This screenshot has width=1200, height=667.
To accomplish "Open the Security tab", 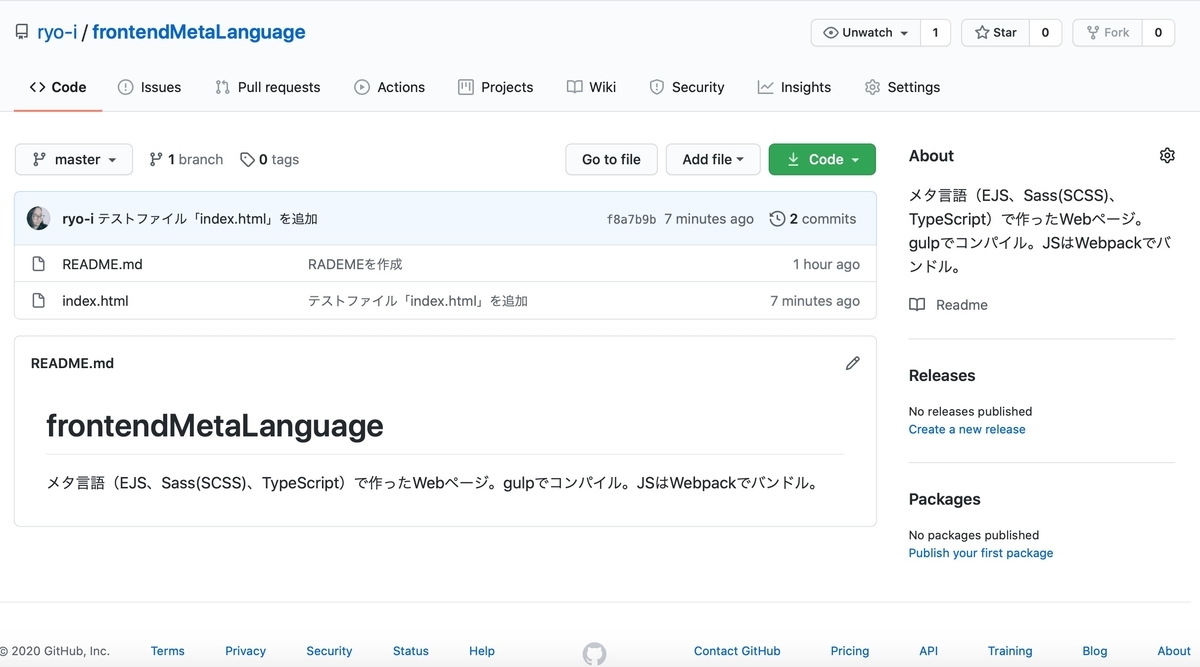I will point(687,87).
